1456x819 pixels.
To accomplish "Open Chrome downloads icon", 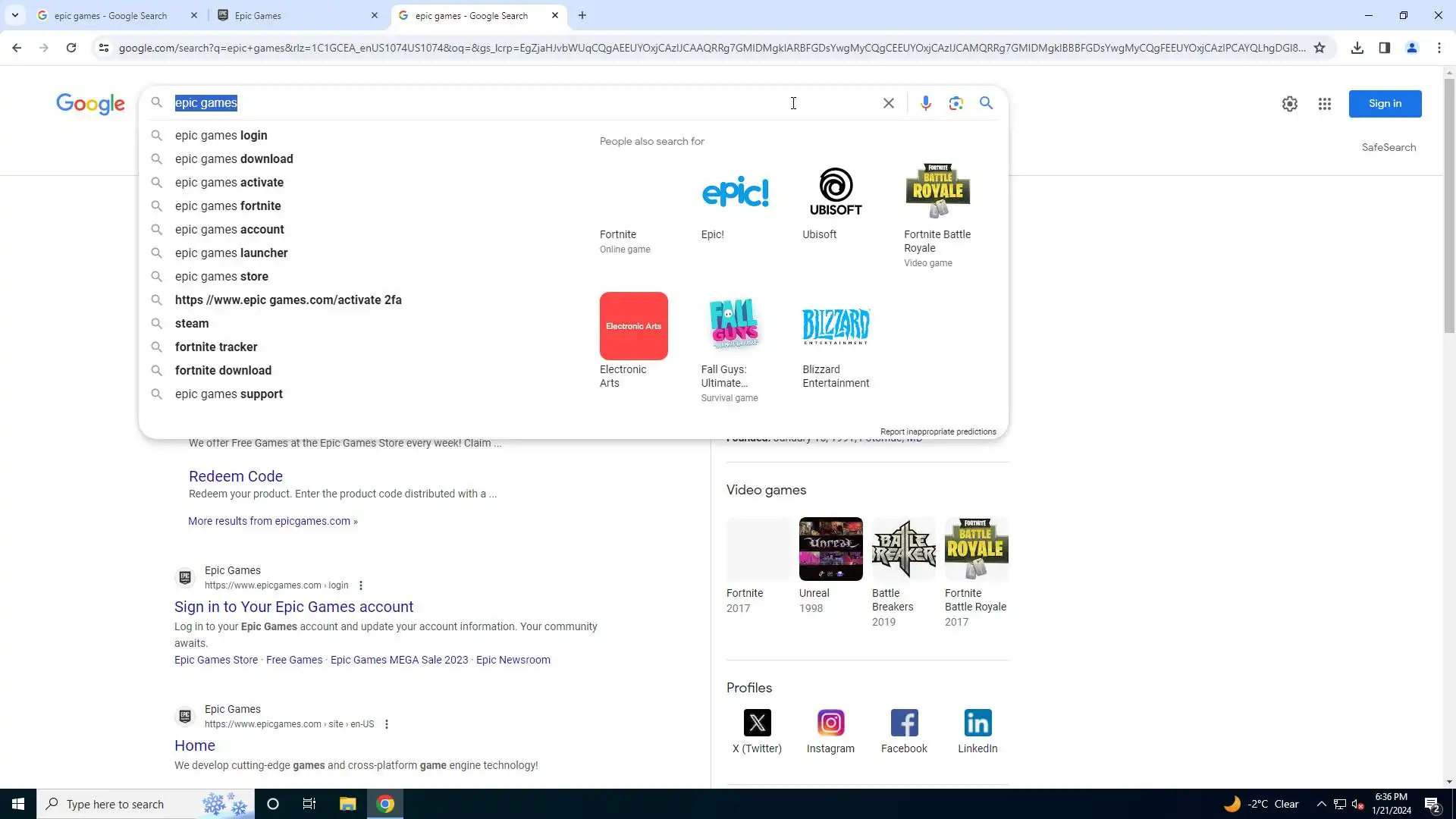I will click(x=1357, y=48).
